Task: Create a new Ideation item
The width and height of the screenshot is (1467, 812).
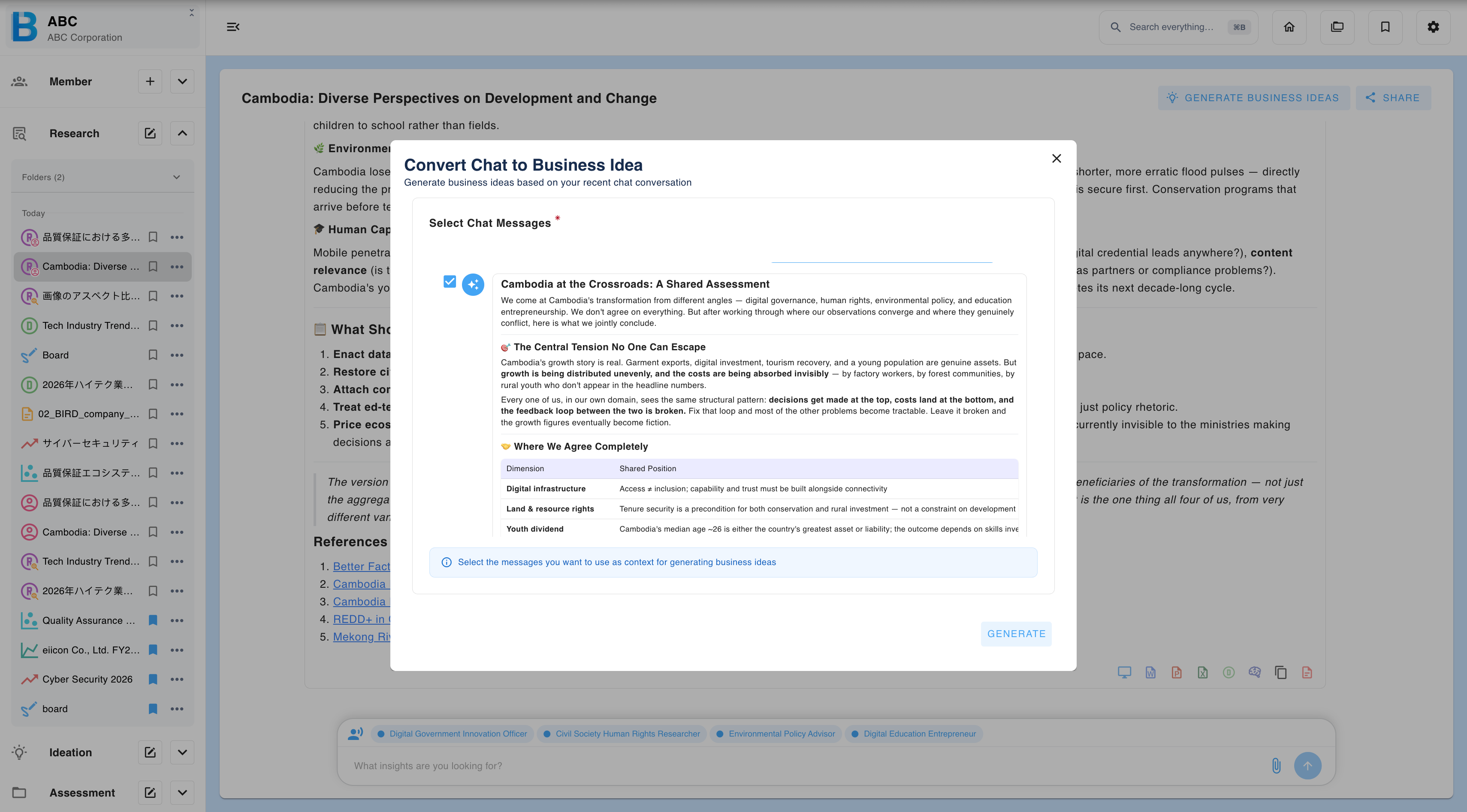Action: tap(150, 752)
